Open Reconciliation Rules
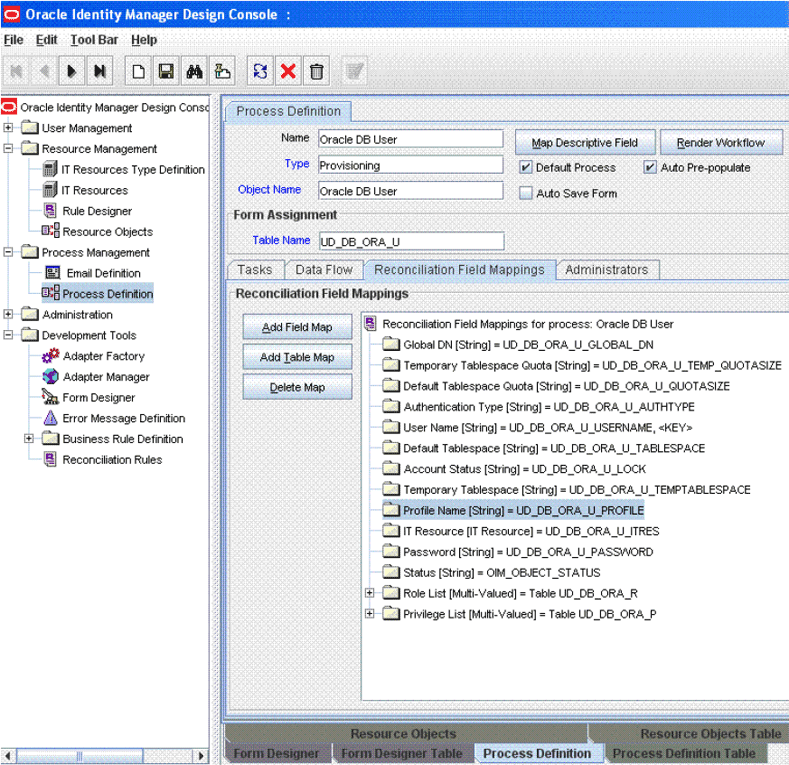The image size is (789, 765). pos(112,460)
